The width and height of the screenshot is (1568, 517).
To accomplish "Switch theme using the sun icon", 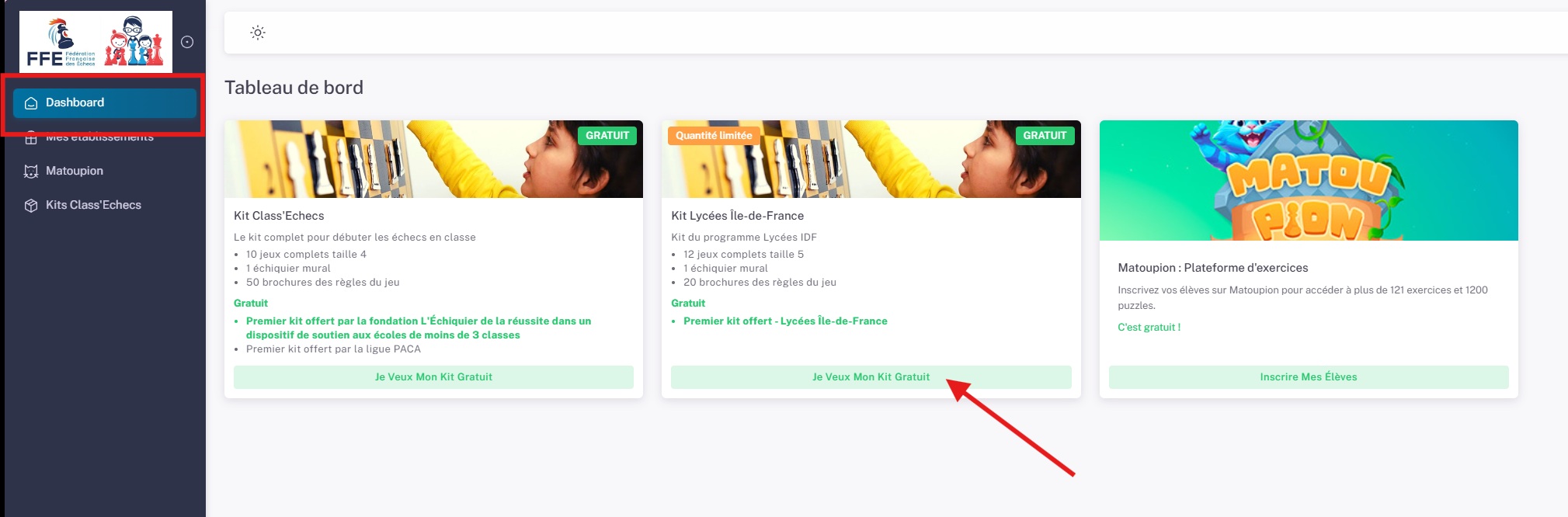I will [x=258, y=33].
